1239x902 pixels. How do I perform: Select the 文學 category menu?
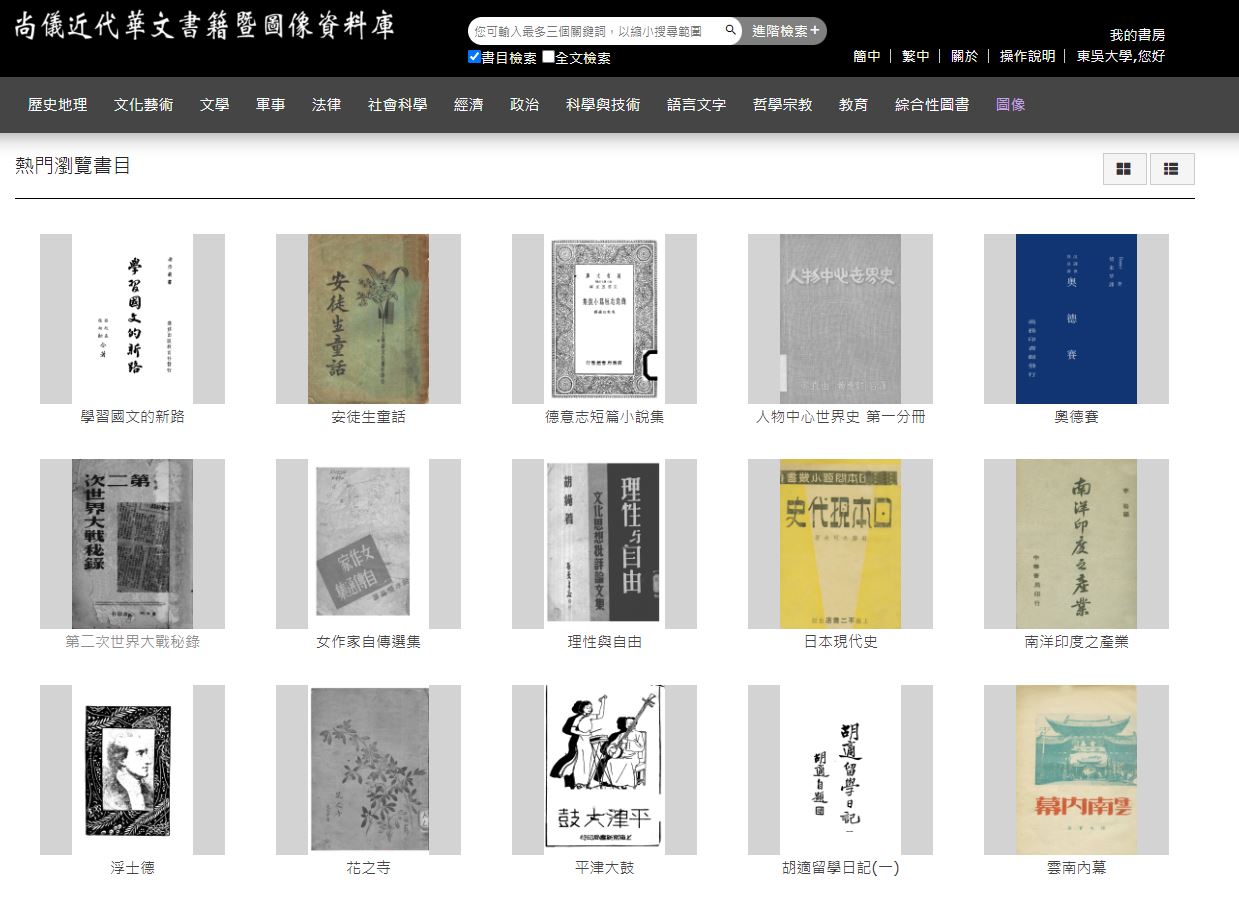(214, 105)
